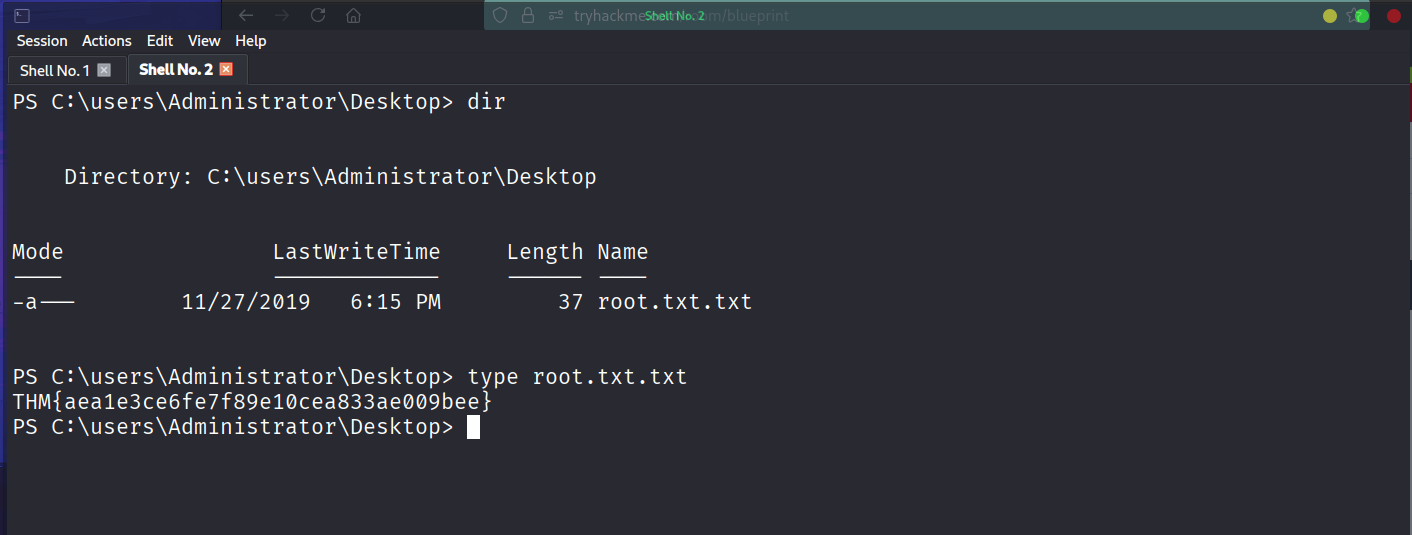Open the Session menu
The width and height of the screenshot is (1412, 535).
click(x=42, y=41)
